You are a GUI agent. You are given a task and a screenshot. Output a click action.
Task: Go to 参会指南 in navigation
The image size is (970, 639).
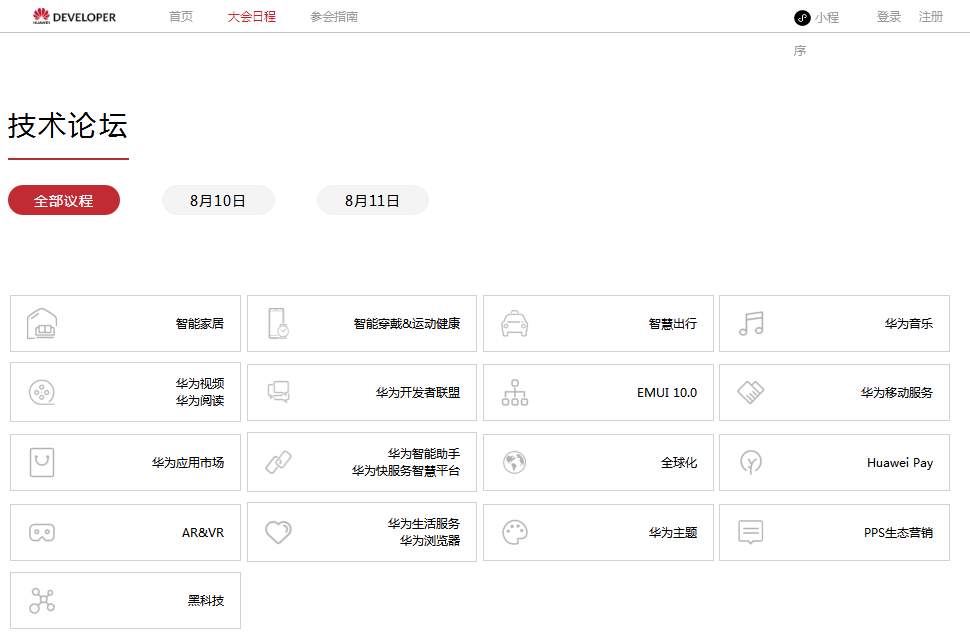point(334,17)
